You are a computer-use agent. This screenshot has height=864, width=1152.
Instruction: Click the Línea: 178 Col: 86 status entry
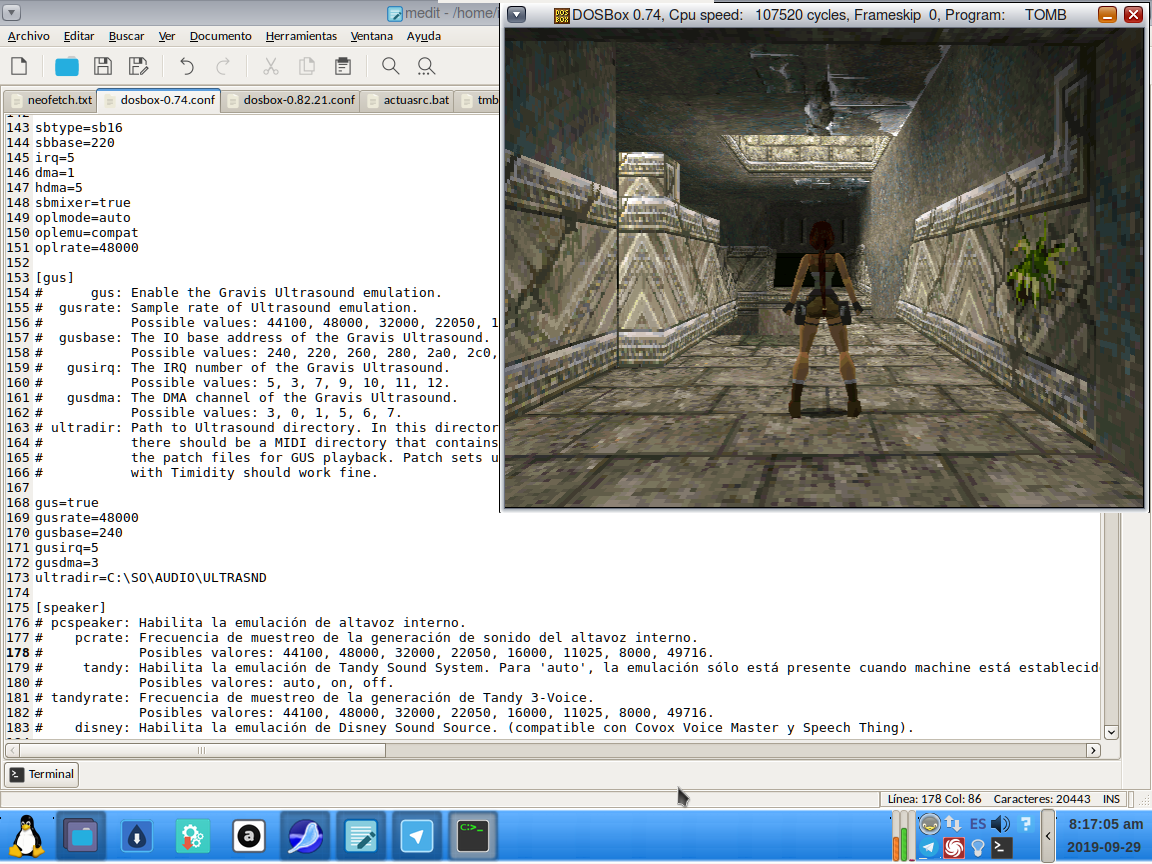934,799
